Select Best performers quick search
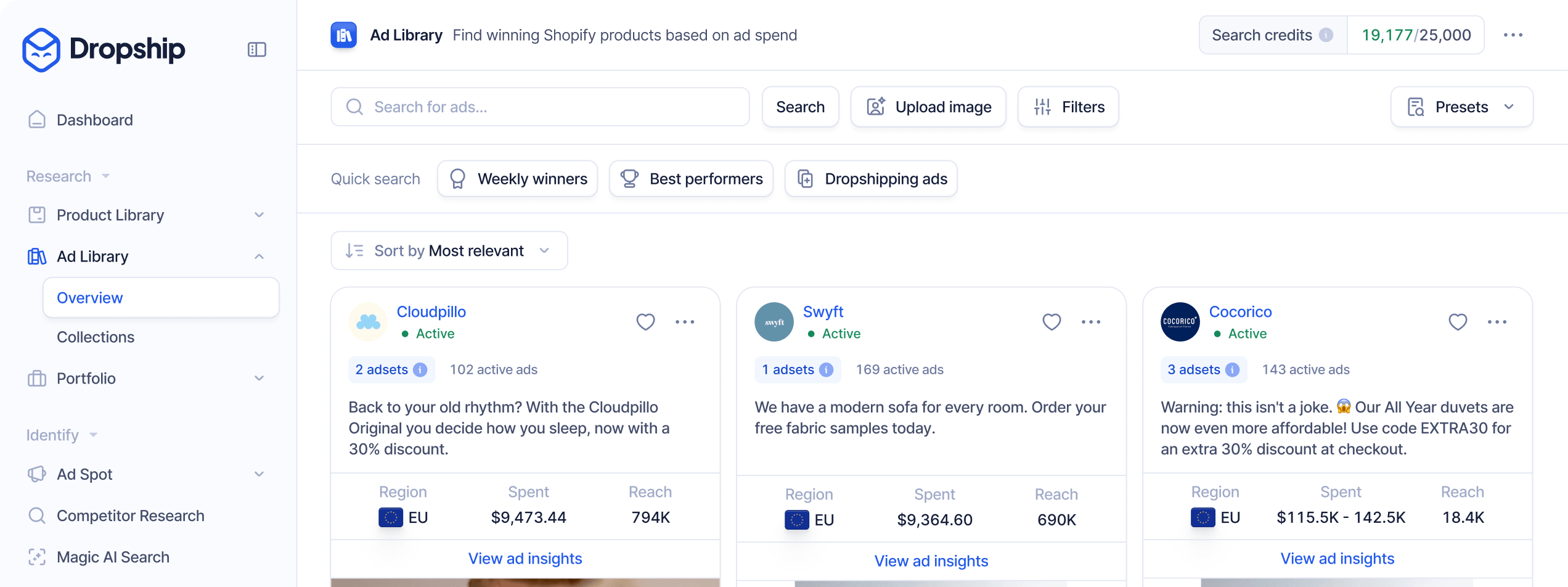Image resolution: width=1568 pixels, height=587 pixels. (691, 179)
